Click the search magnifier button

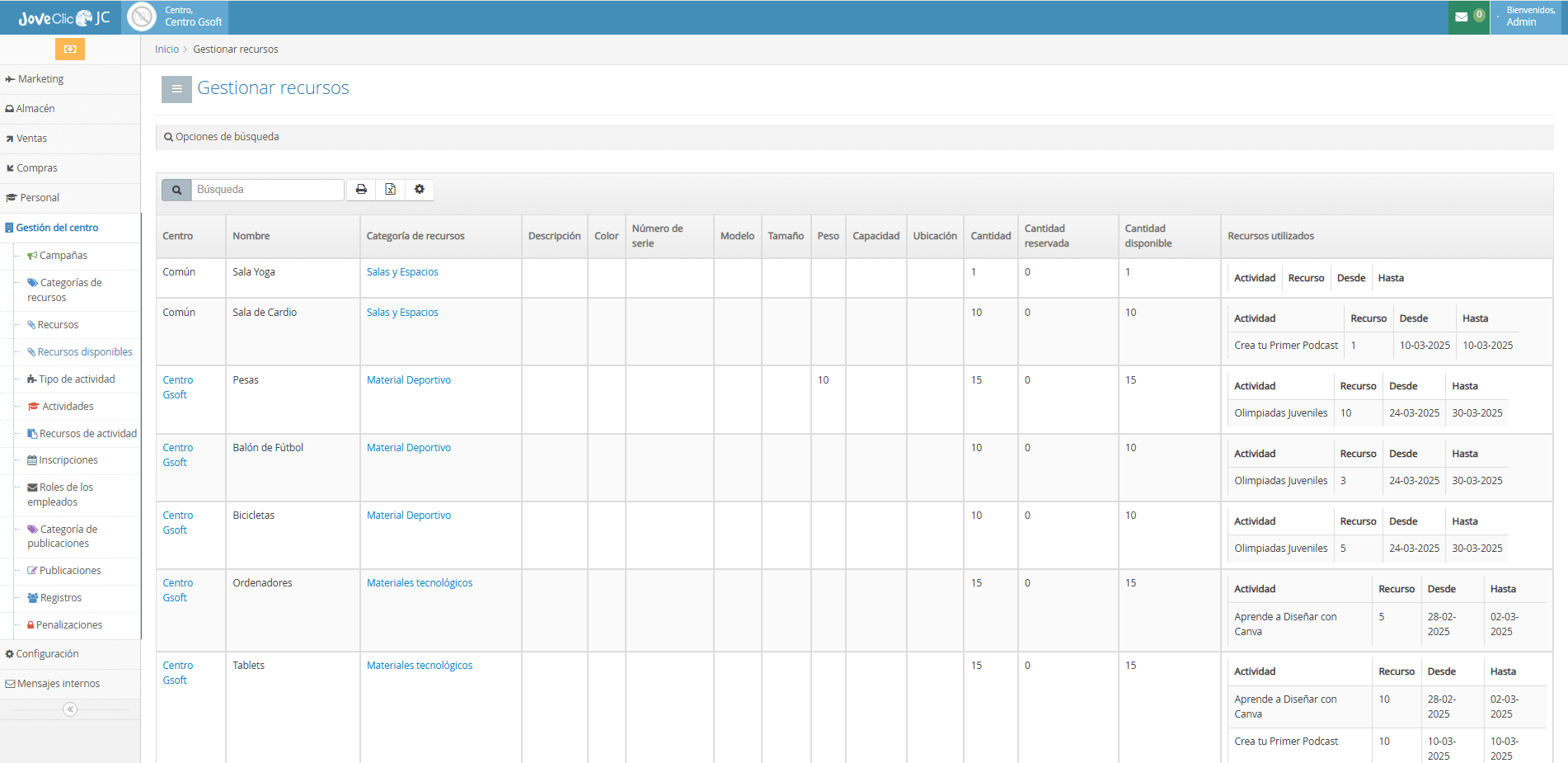(176, 190)
